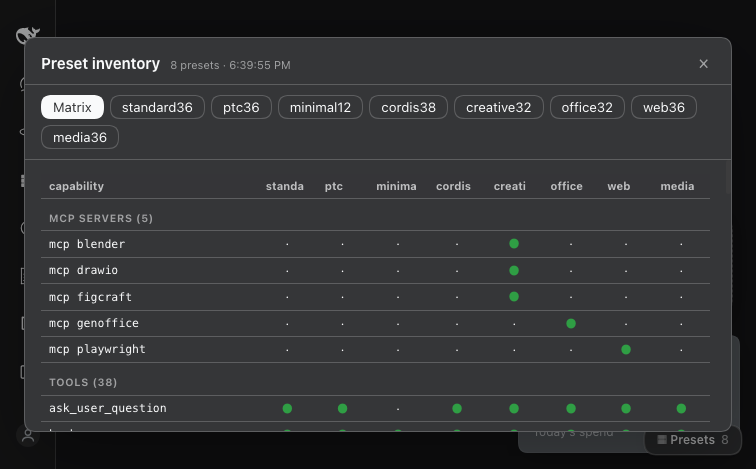Click ask_user_question green dot under creati

tap(514, 409)
